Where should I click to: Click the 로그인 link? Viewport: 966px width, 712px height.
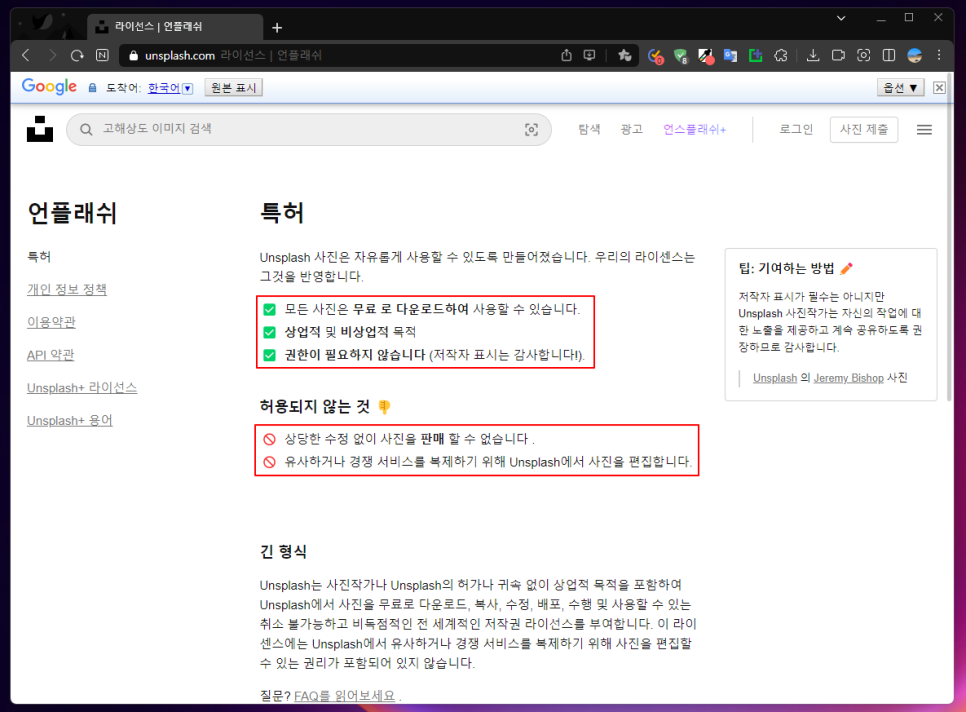(796, 129)
